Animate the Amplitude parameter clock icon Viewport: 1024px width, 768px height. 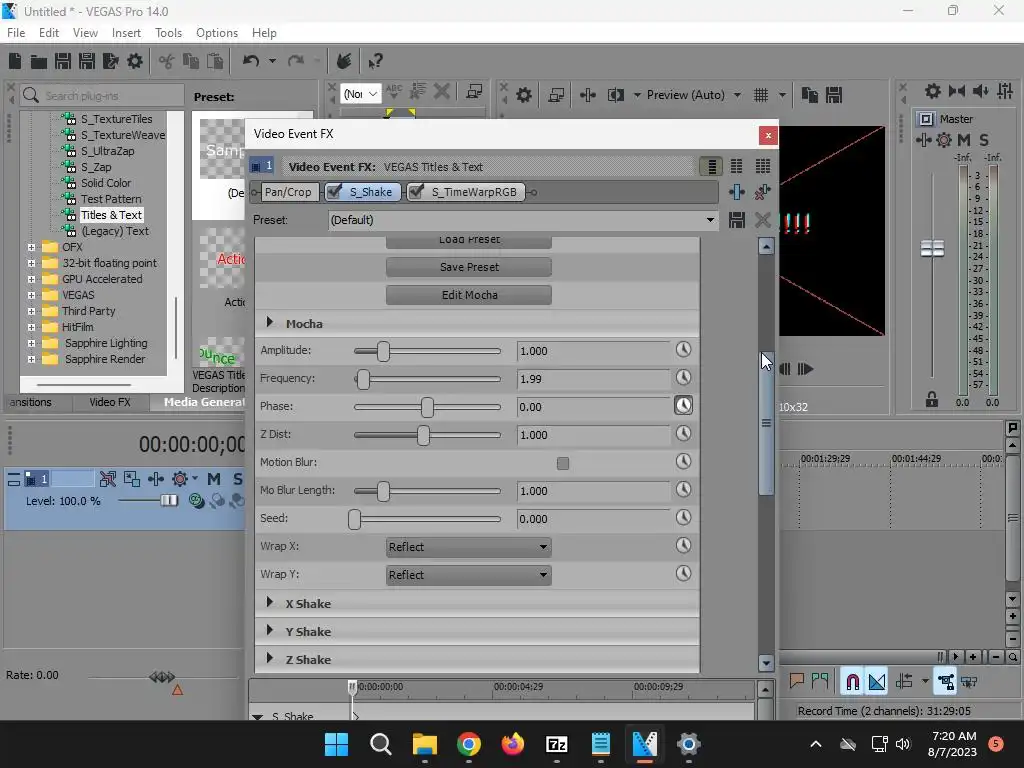tap(683, 350)
